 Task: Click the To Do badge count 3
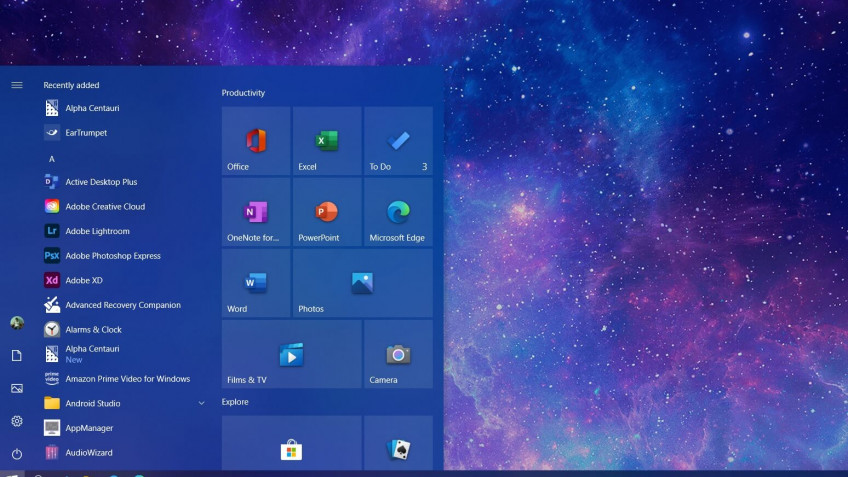425,167
